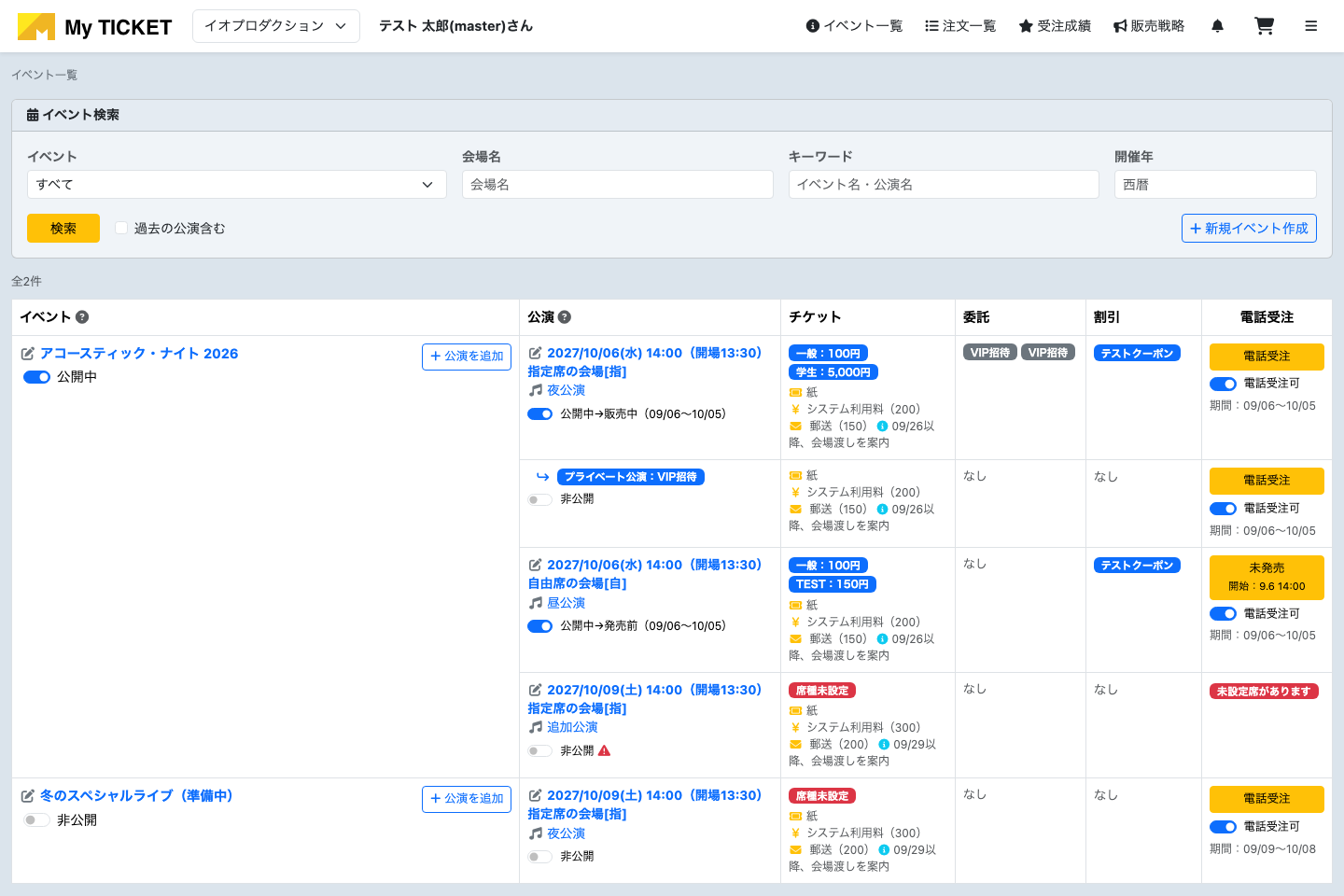Click edit icon of 夜公演 2027/10/06 performance

pos(536,353)
